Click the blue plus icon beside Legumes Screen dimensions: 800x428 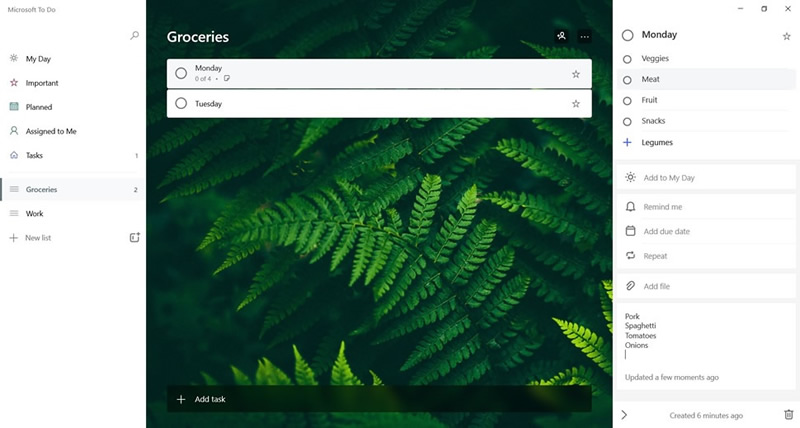[628, 142]
